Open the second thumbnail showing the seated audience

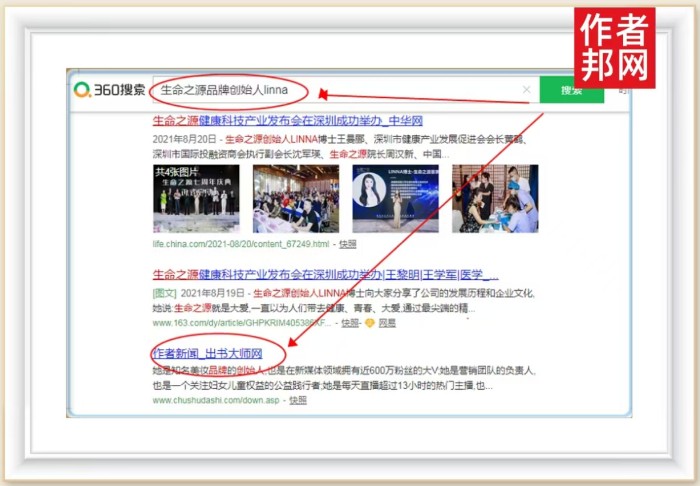pos(295,198)
